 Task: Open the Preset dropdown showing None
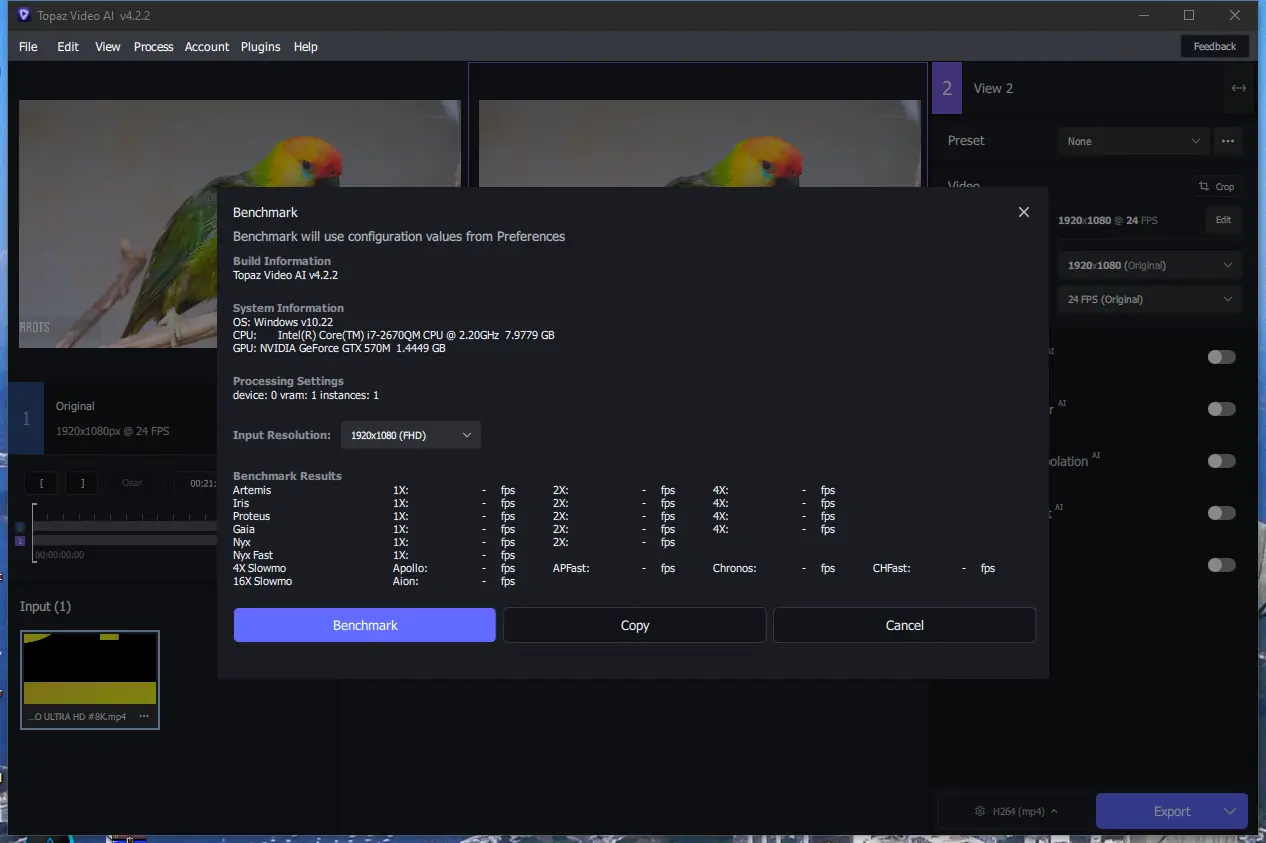coord(1134,141)
